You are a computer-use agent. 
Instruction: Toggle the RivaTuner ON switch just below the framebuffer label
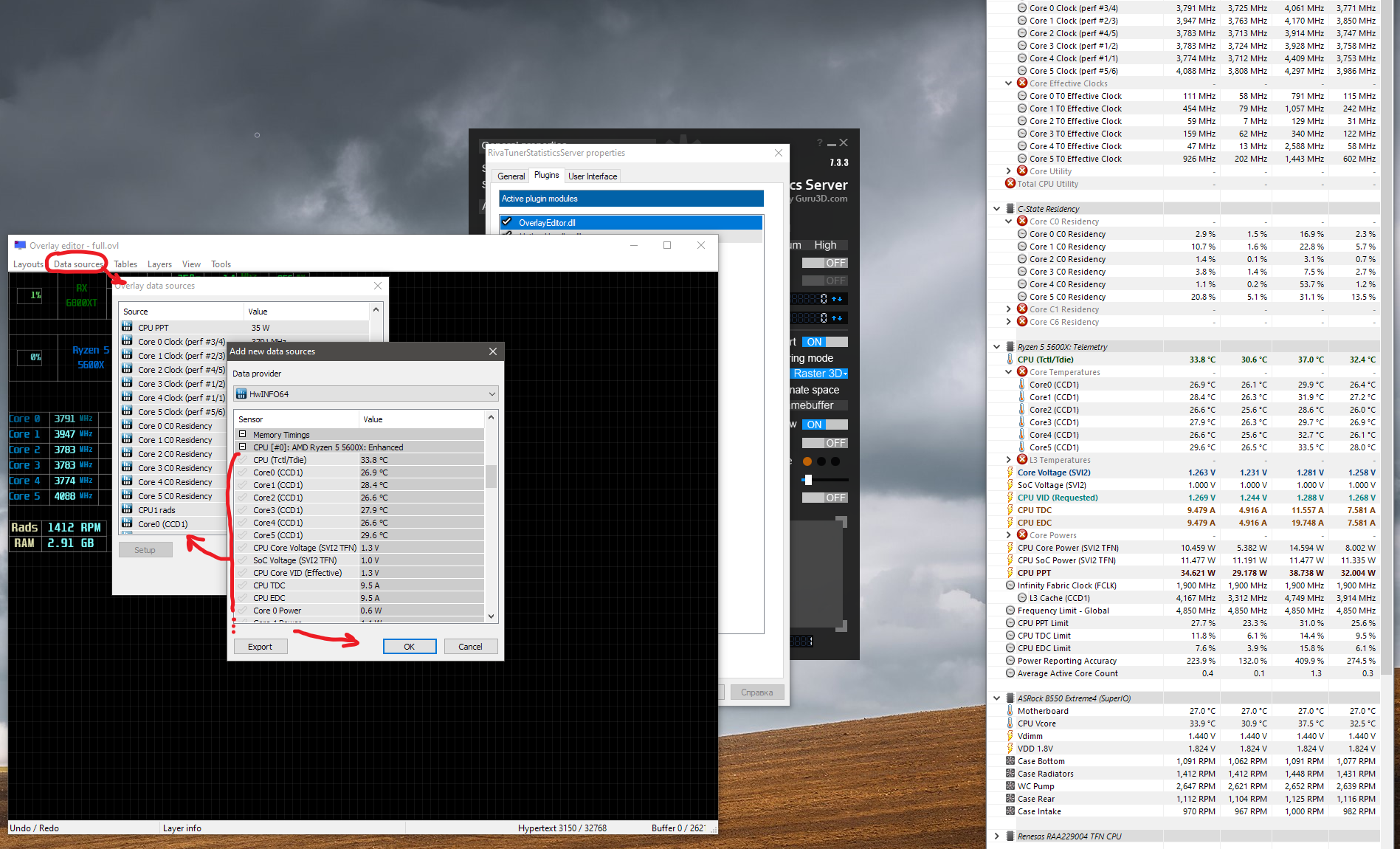[825, 424]
